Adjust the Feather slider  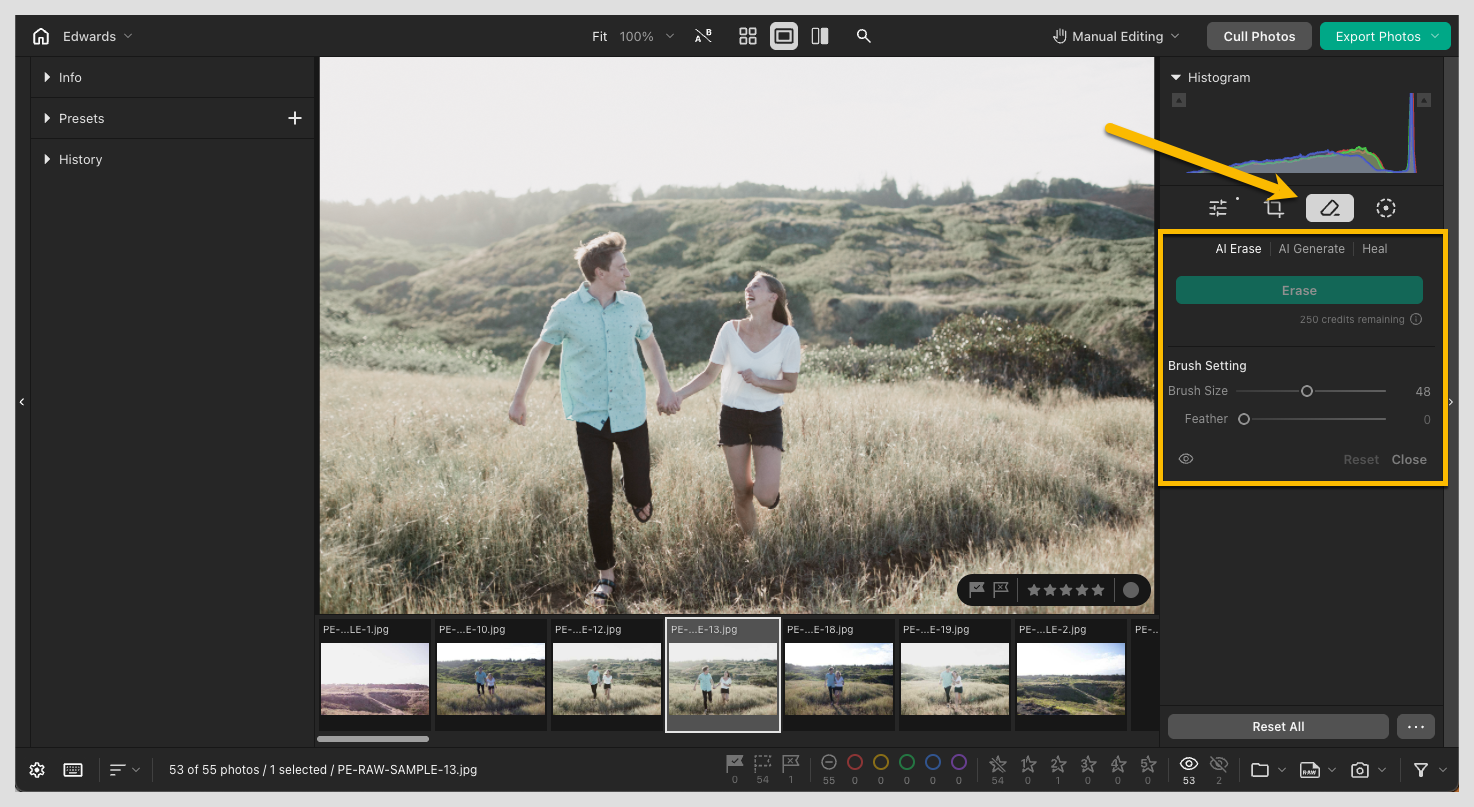1310,419
